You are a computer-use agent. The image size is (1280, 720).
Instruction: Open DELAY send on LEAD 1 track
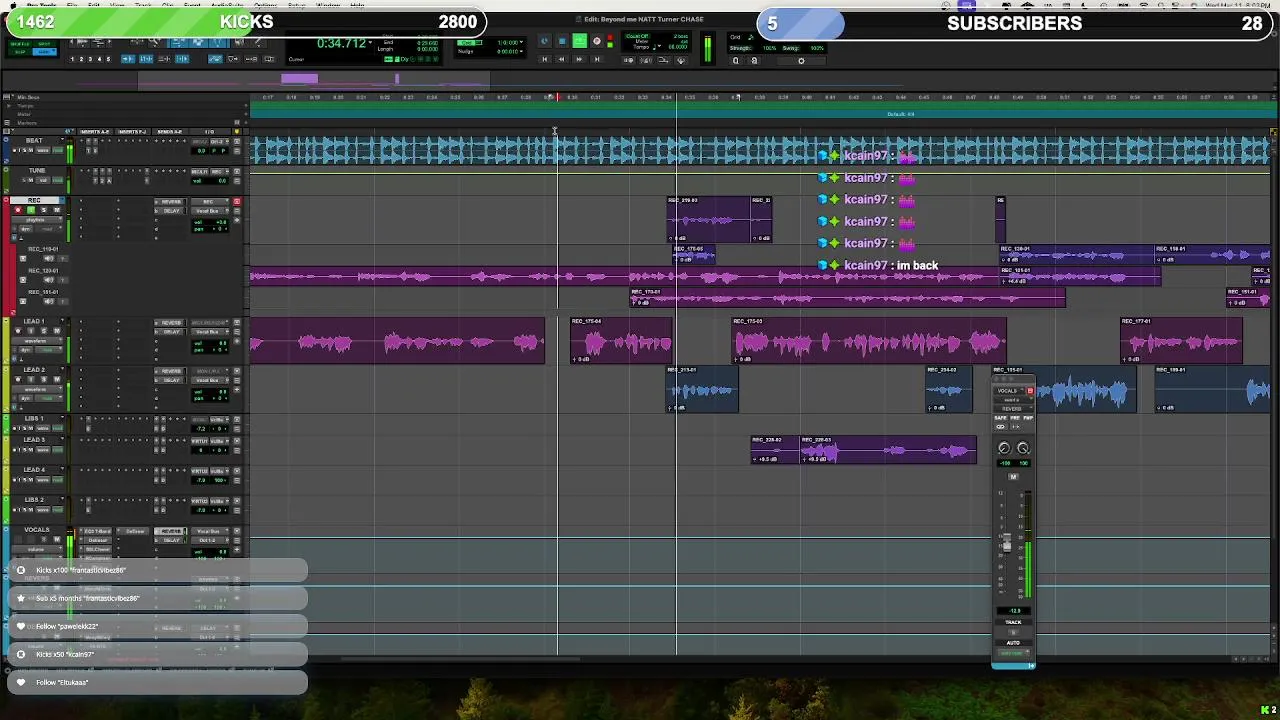(170, 332)
